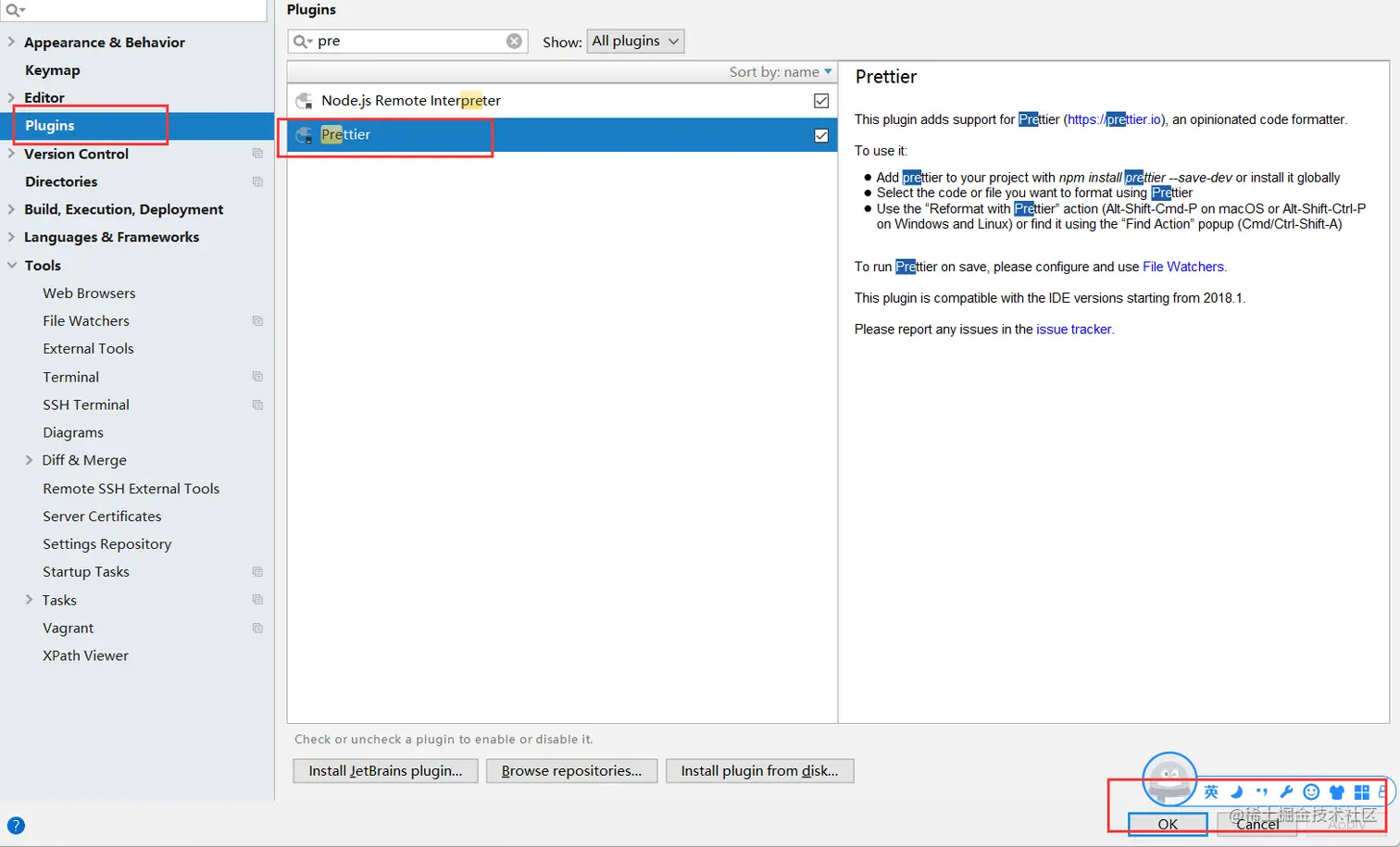The width and height of the screenshot is (1400, 847).
Task: Expand Version Control section
Action: pyautogui.click(x=11, y=154)
